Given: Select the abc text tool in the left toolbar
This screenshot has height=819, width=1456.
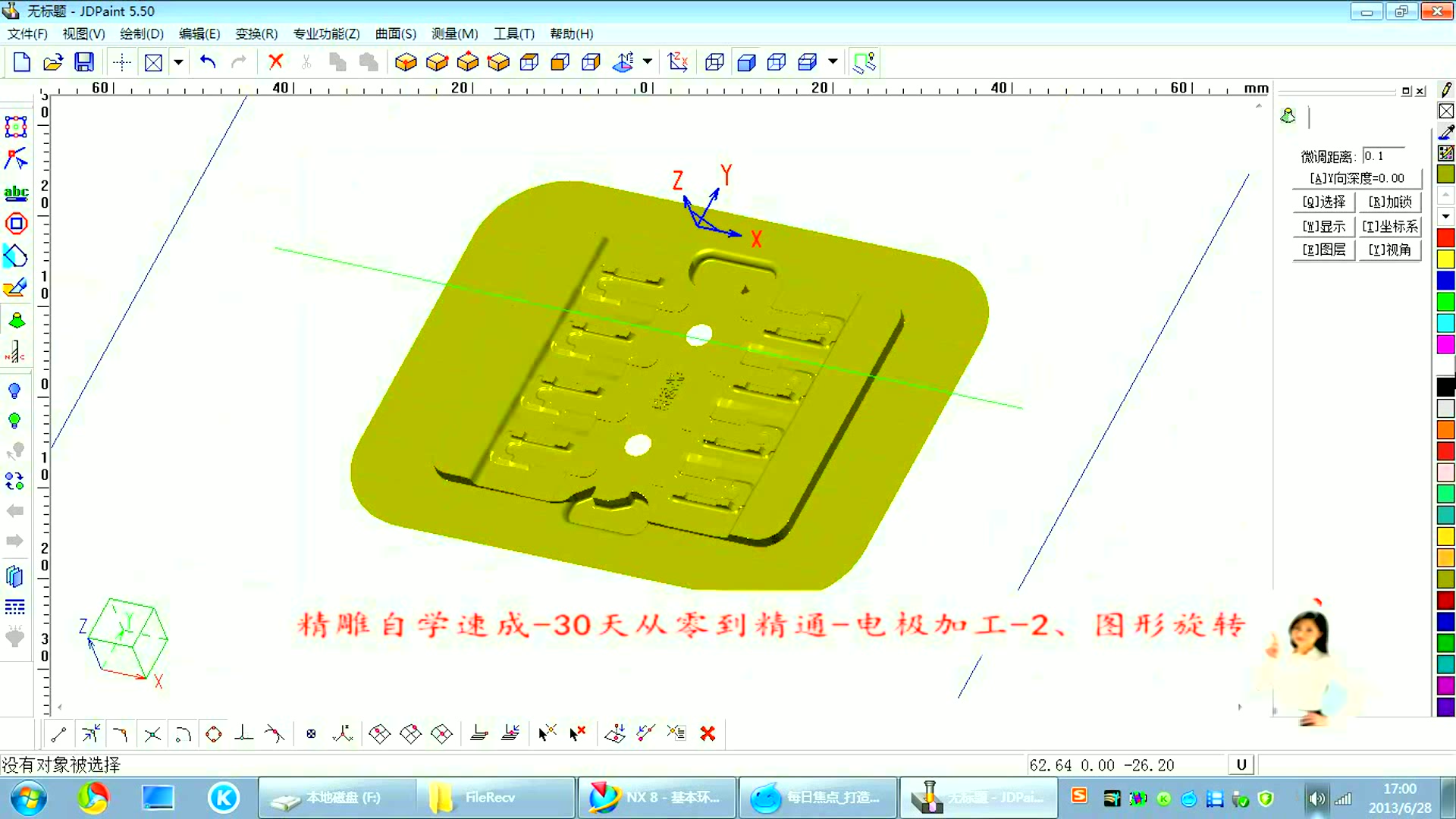Looking at the screenshot, I should [x=16, y=192].
